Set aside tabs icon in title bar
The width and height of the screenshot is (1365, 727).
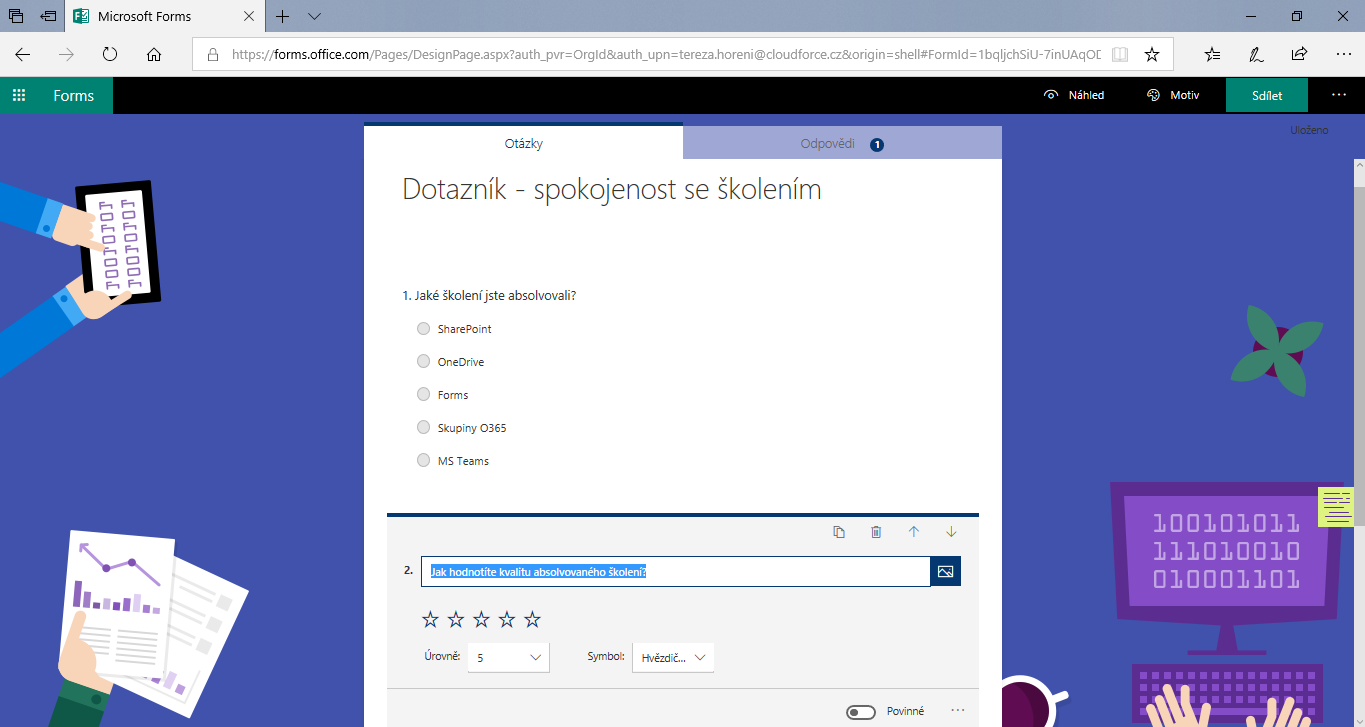point(48,16)
